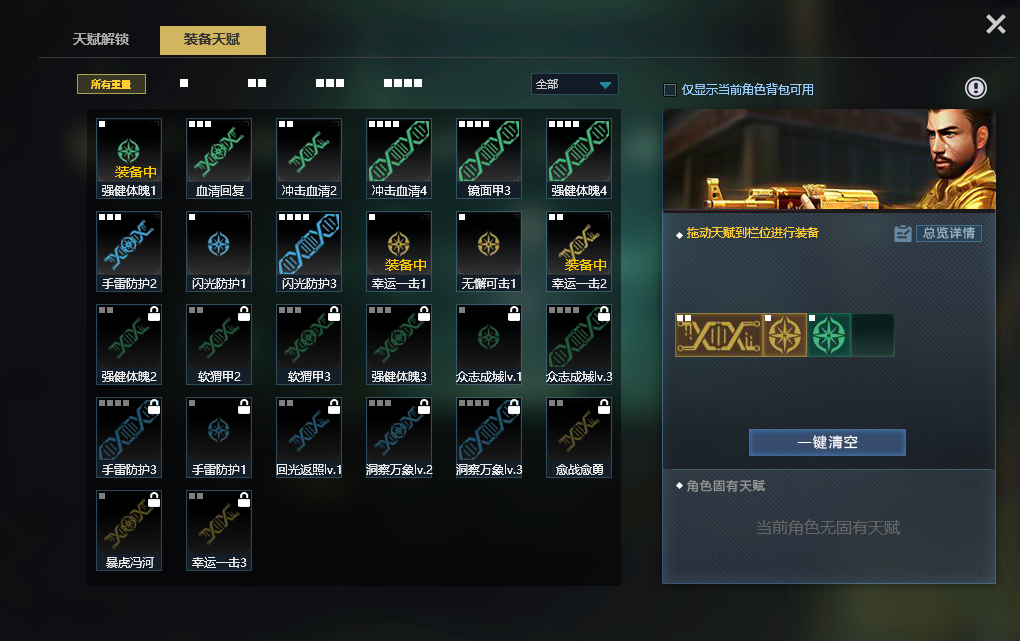Image resolution: width=1020 pixels, height=641 pixels.
Task: Click the 无懈可击1 talent icon
Action: 489,251
